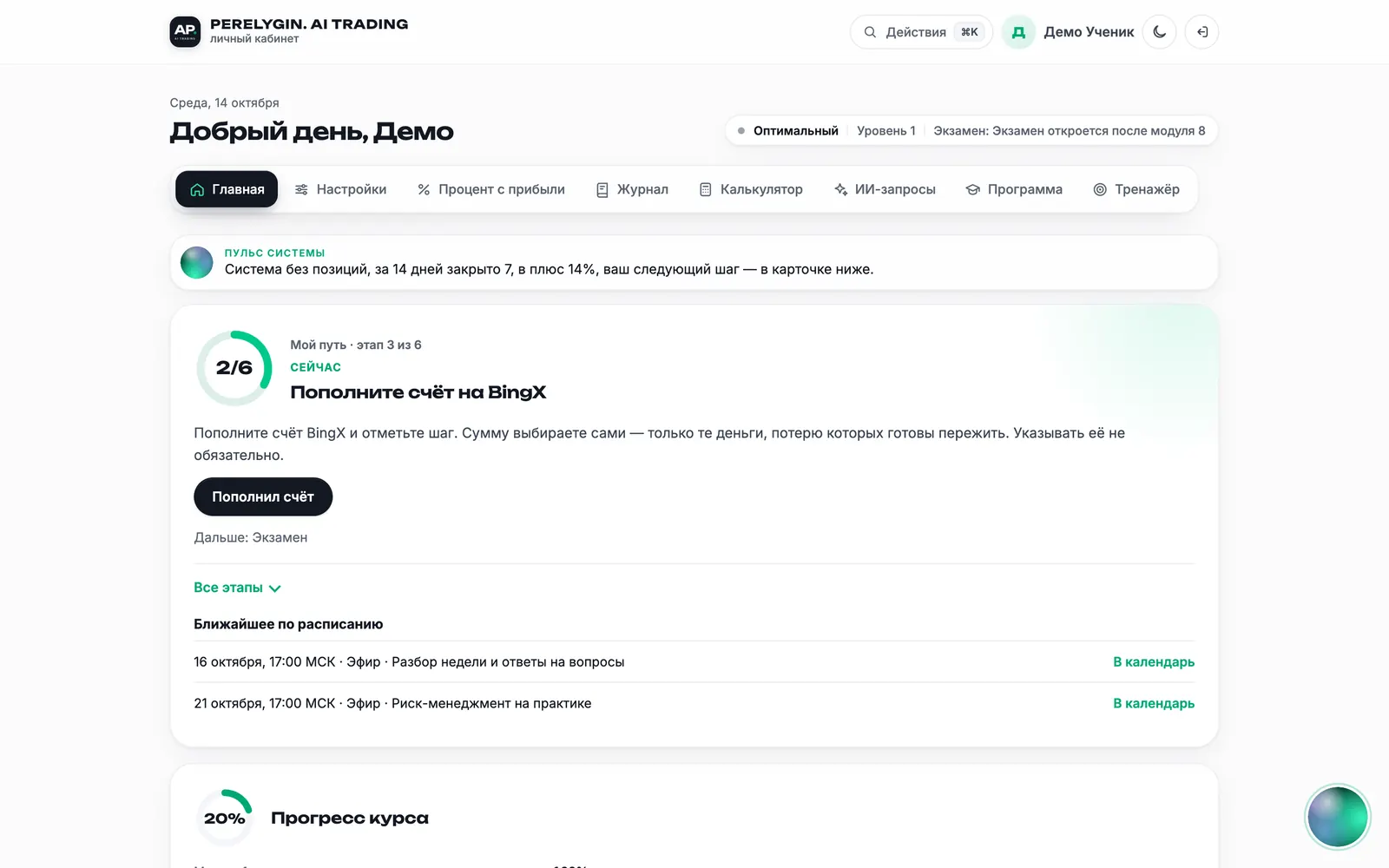Click the logout arrow icon in header
The width and height of the screenshot is (1389, 868).
[1201, 32]
